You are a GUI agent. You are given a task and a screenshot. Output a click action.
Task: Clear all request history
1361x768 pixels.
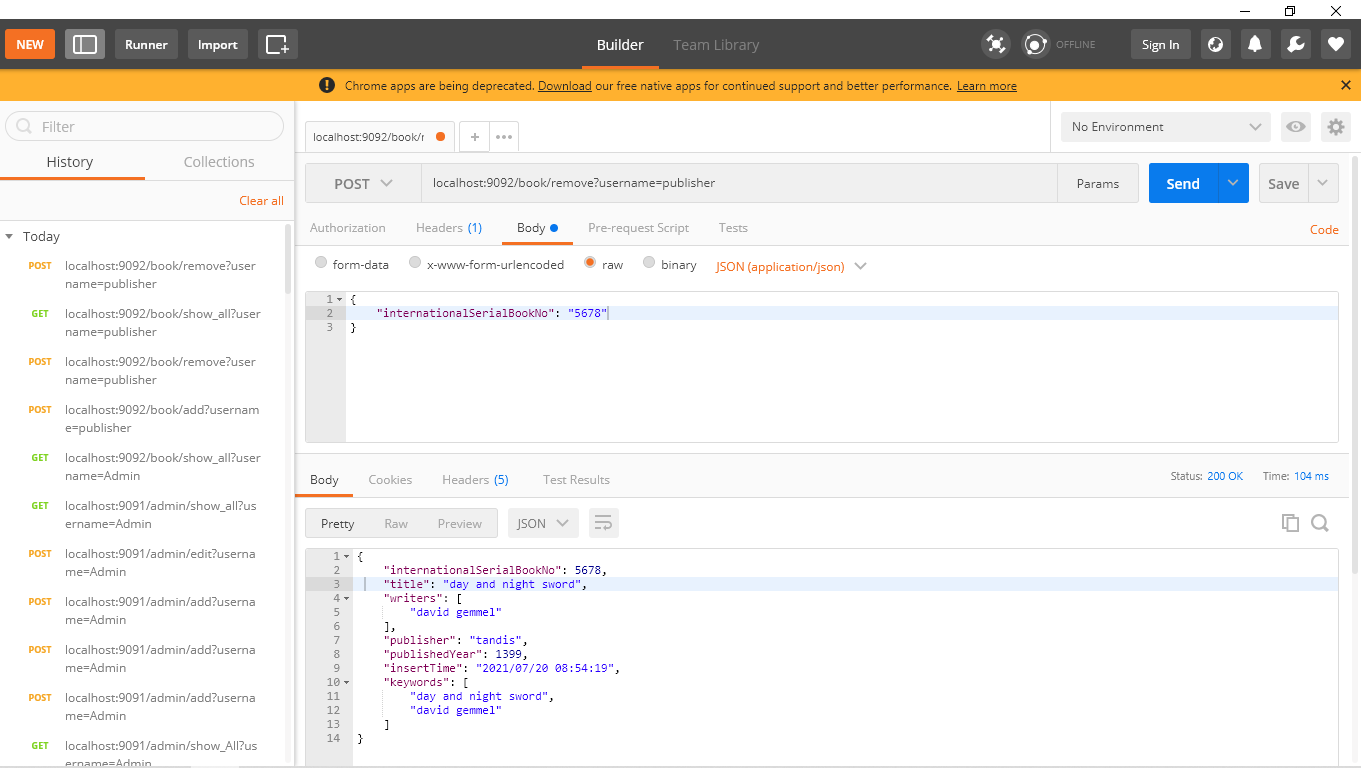point(261,200)
